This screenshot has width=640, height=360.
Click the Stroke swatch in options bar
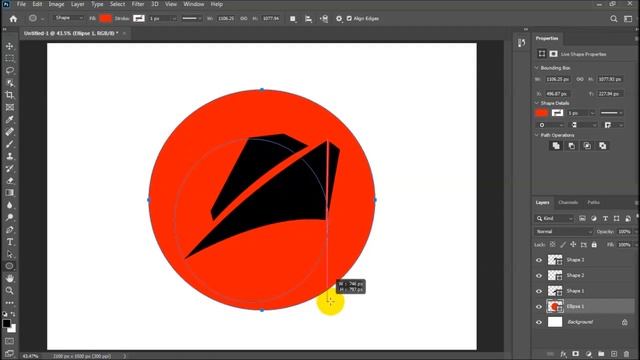point(139,18)
